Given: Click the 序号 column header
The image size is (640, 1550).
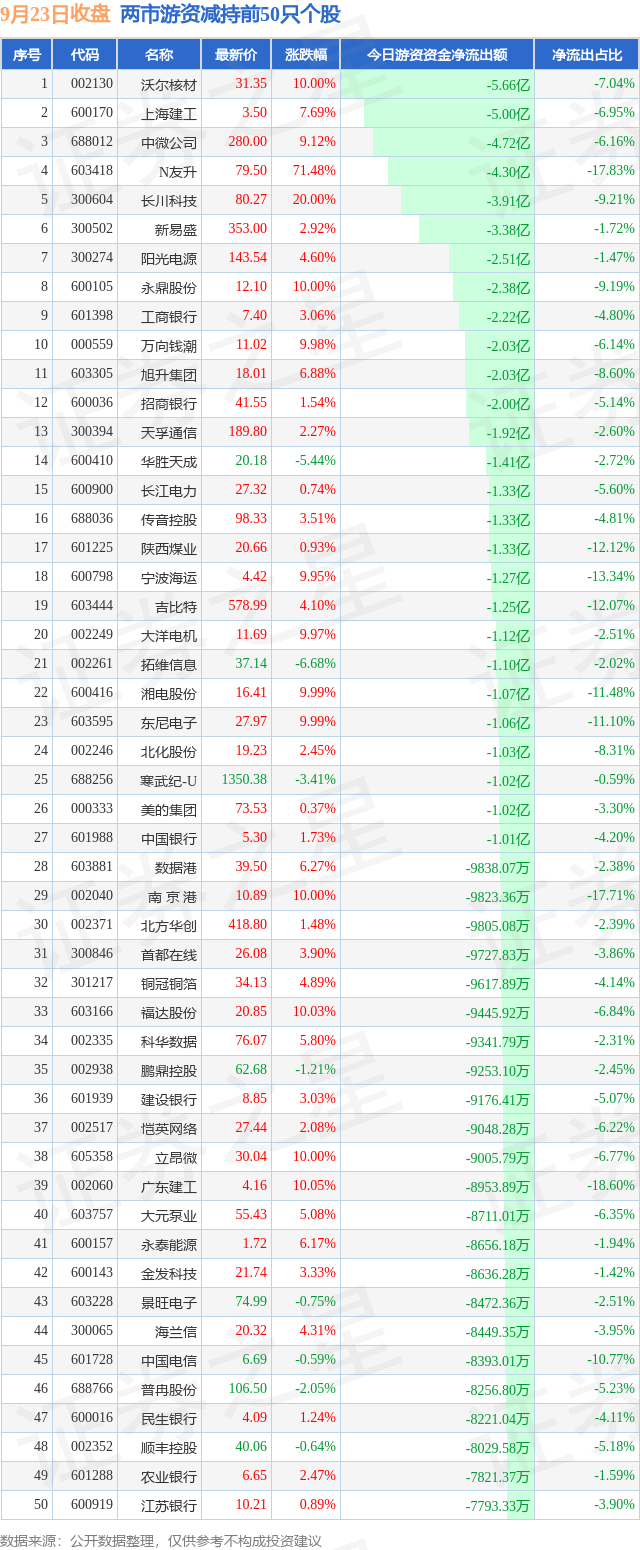Looking at the screenshot, I should click(x=27, y=55).
